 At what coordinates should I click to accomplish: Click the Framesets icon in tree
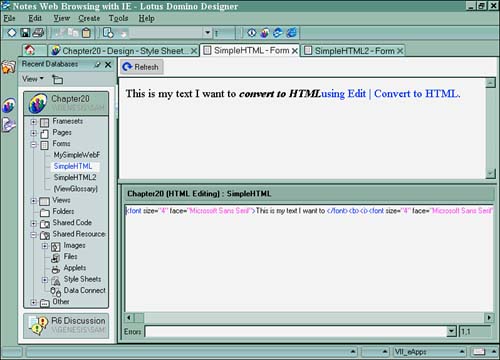tap(44, 122)
